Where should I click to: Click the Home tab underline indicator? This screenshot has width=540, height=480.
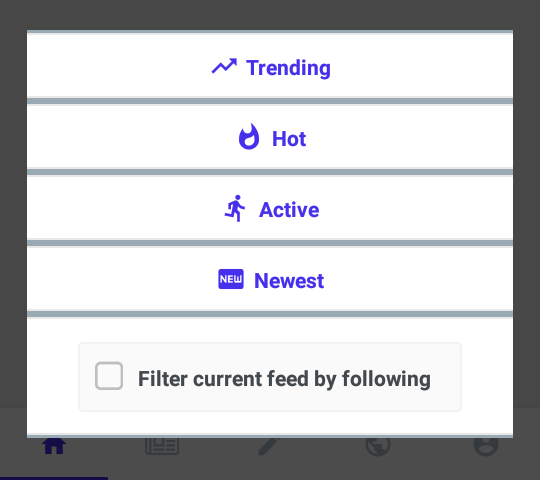[54, 478]
